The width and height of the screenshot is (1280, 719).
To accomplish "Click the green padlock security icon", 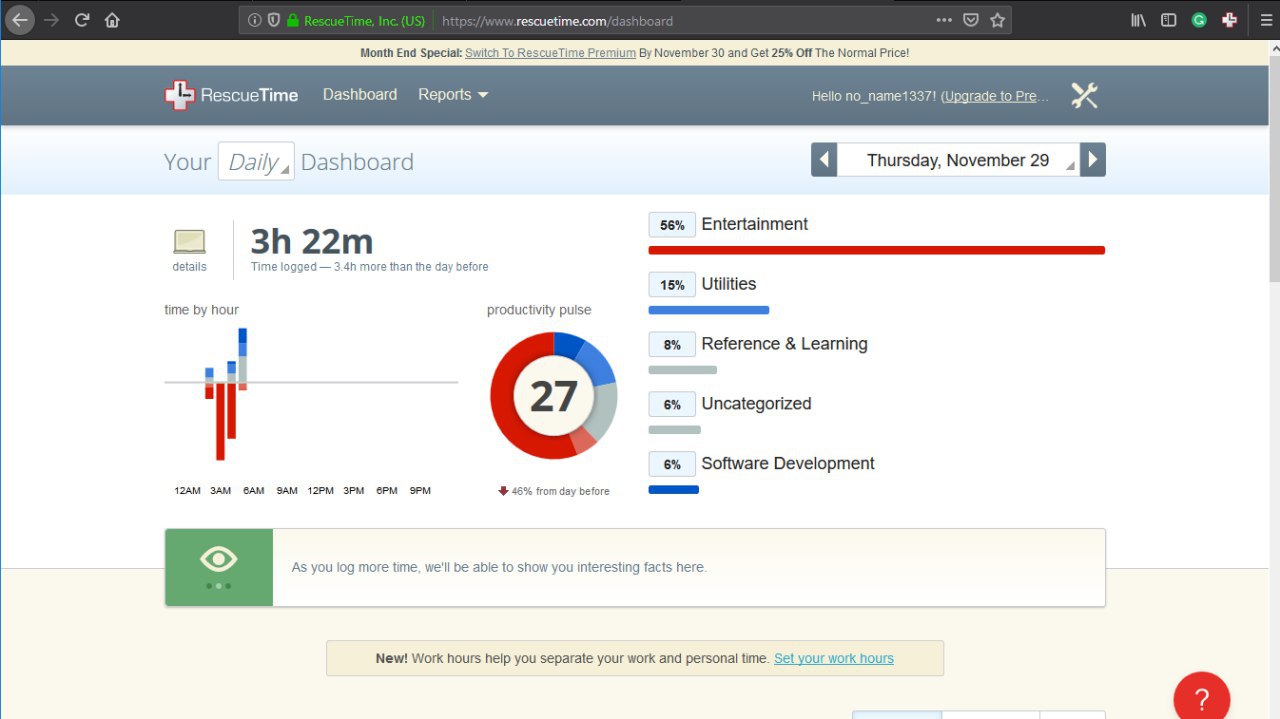I will click(293, 20).
